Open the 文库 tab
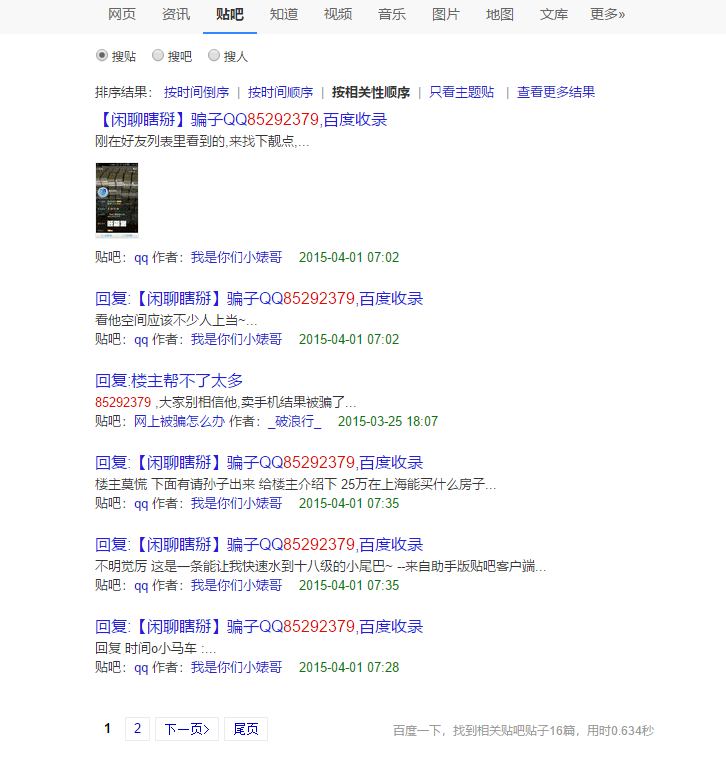 pyautogui.click(x=553, y=14)
